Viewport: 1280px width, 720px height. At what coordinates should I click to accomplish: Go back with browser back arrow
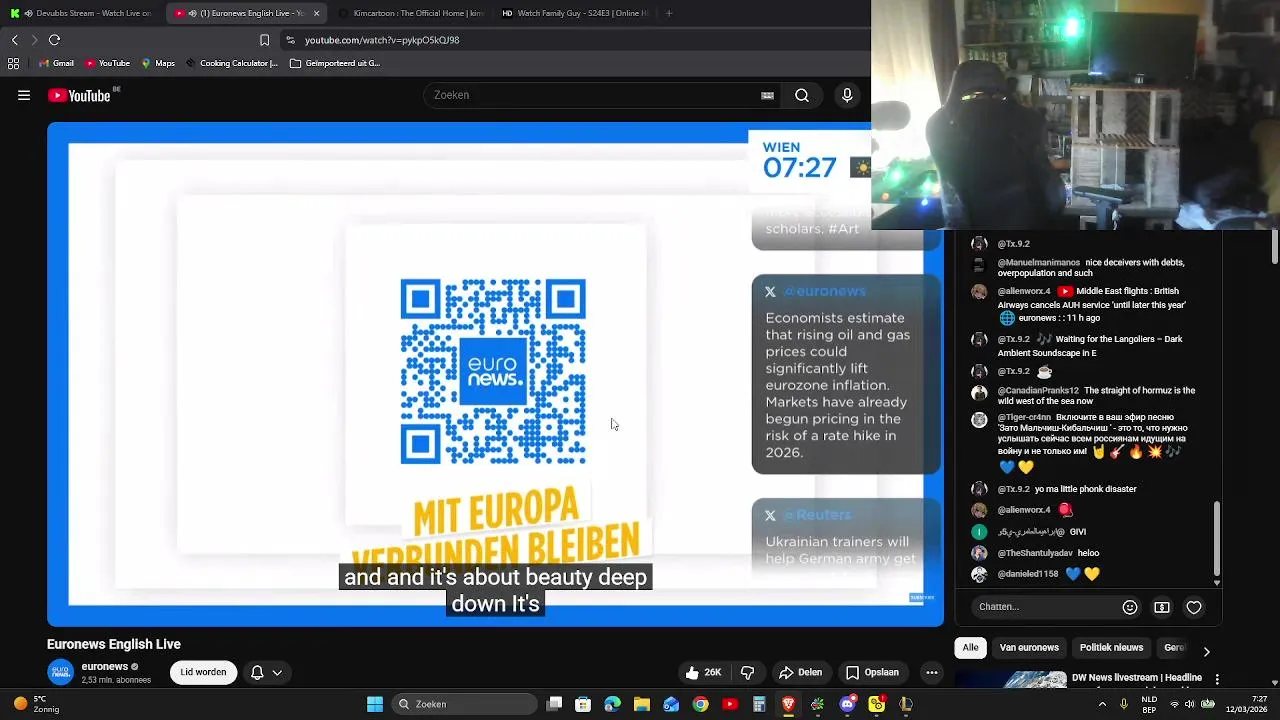15,40
